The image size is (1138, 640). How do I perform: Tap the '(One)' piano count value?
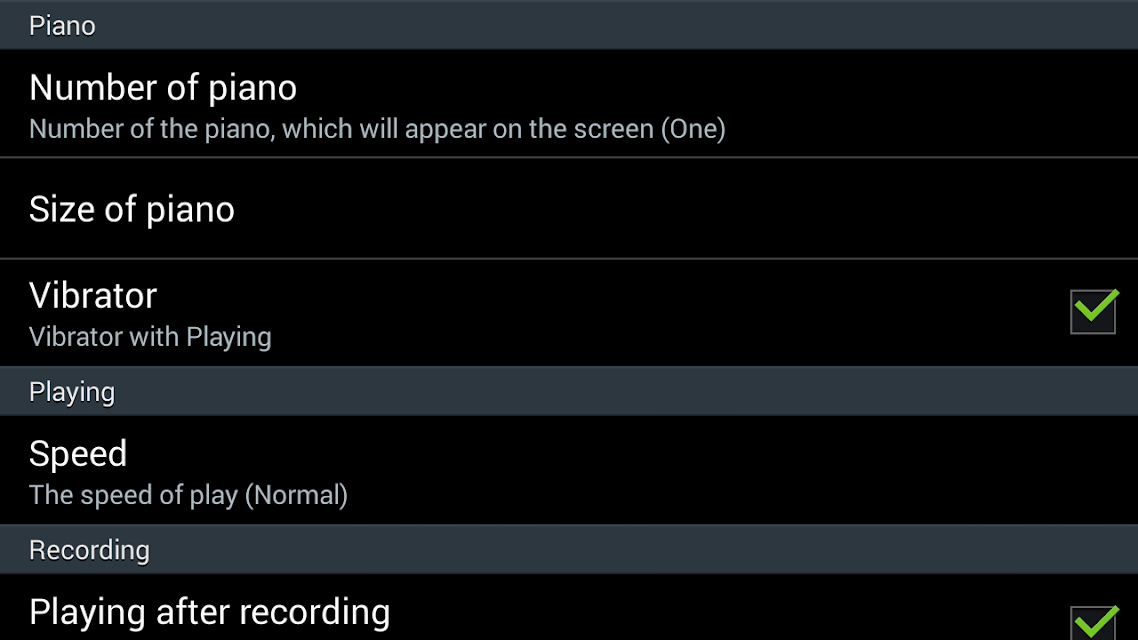tap(692, 129)
